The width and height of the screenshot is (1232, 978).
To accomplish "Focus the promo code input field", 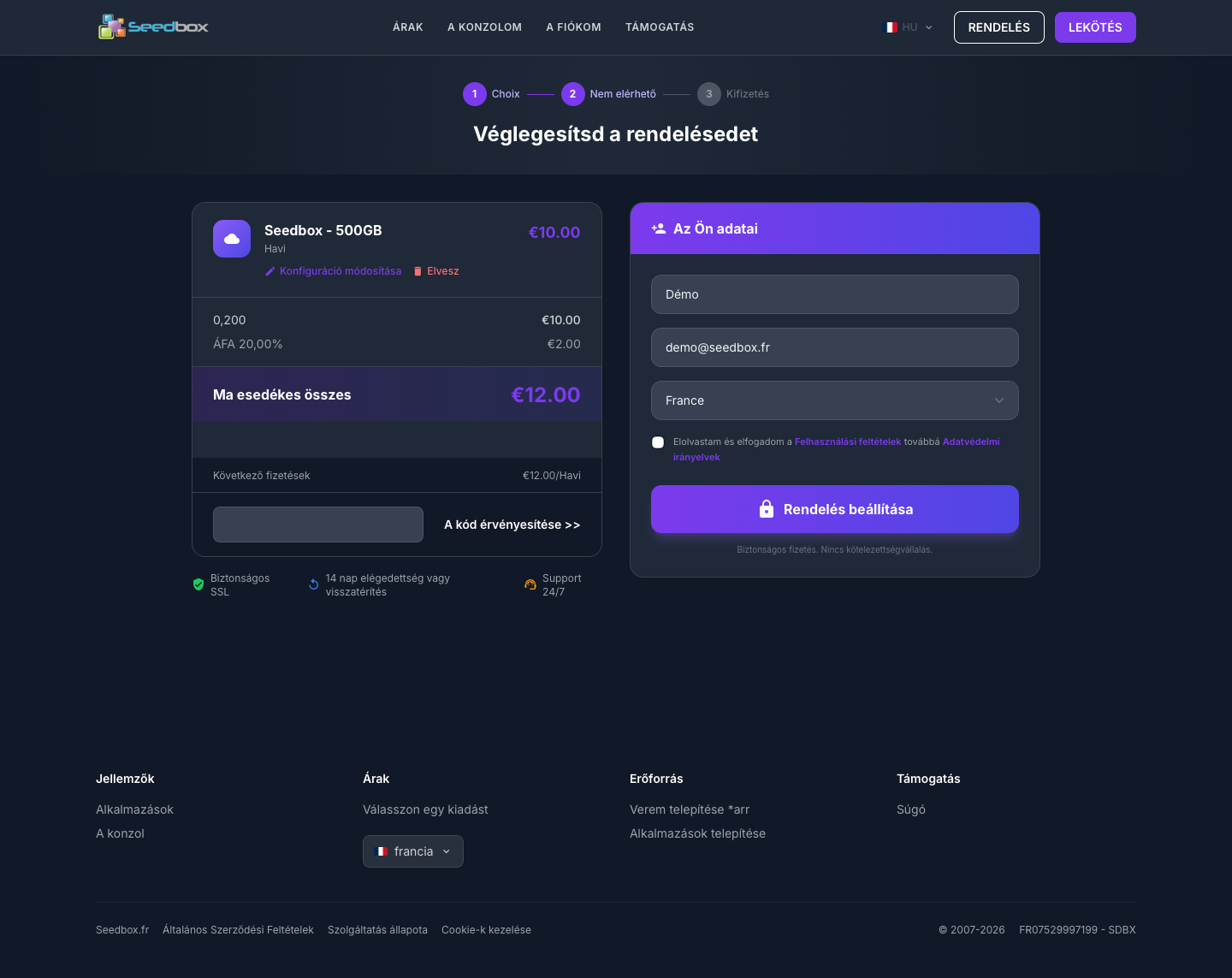I will click(x=318, y=525).
